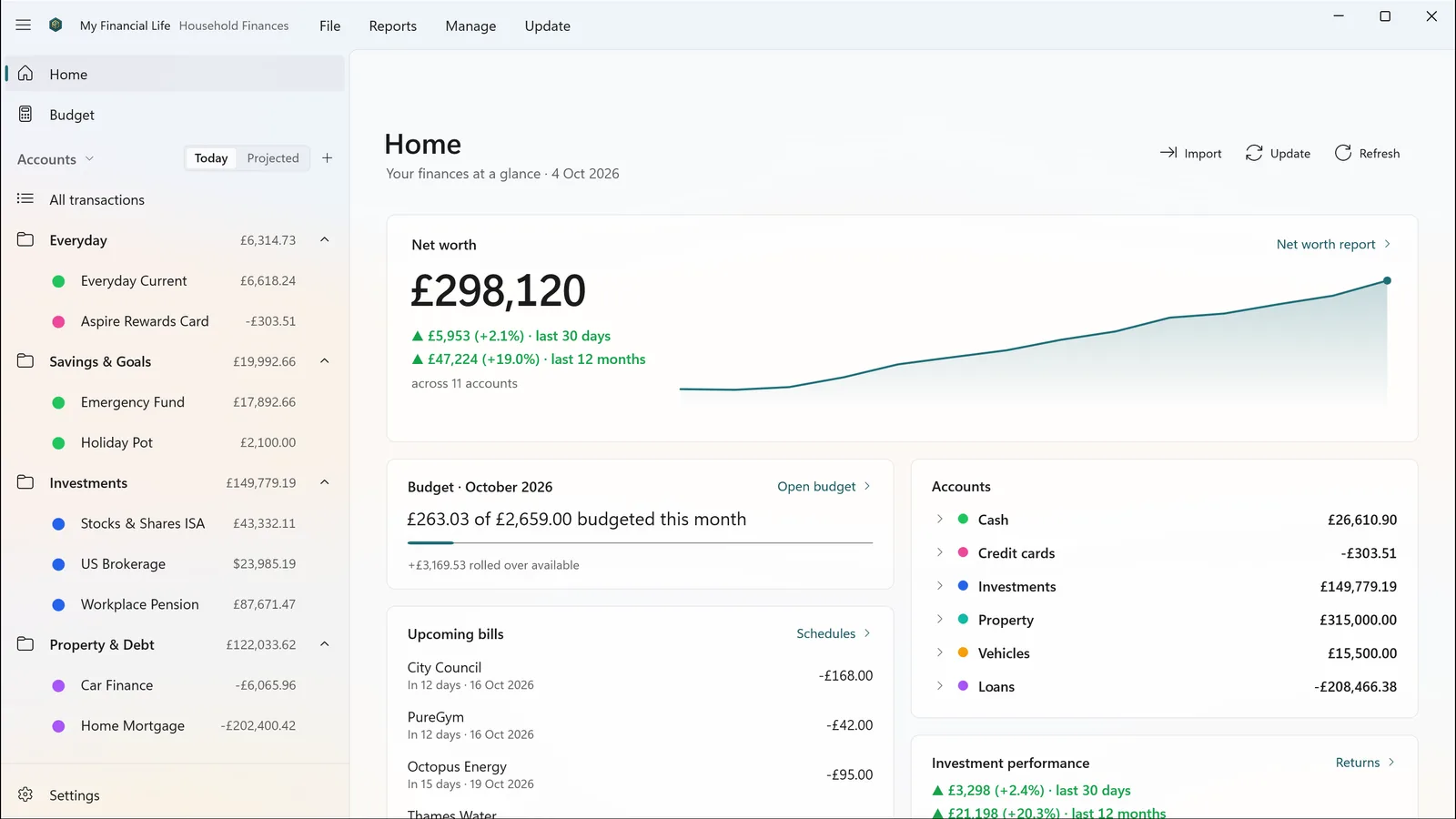Collapse the Savings & Goals group
1456x819 pixels.
[x=325, y=361]
